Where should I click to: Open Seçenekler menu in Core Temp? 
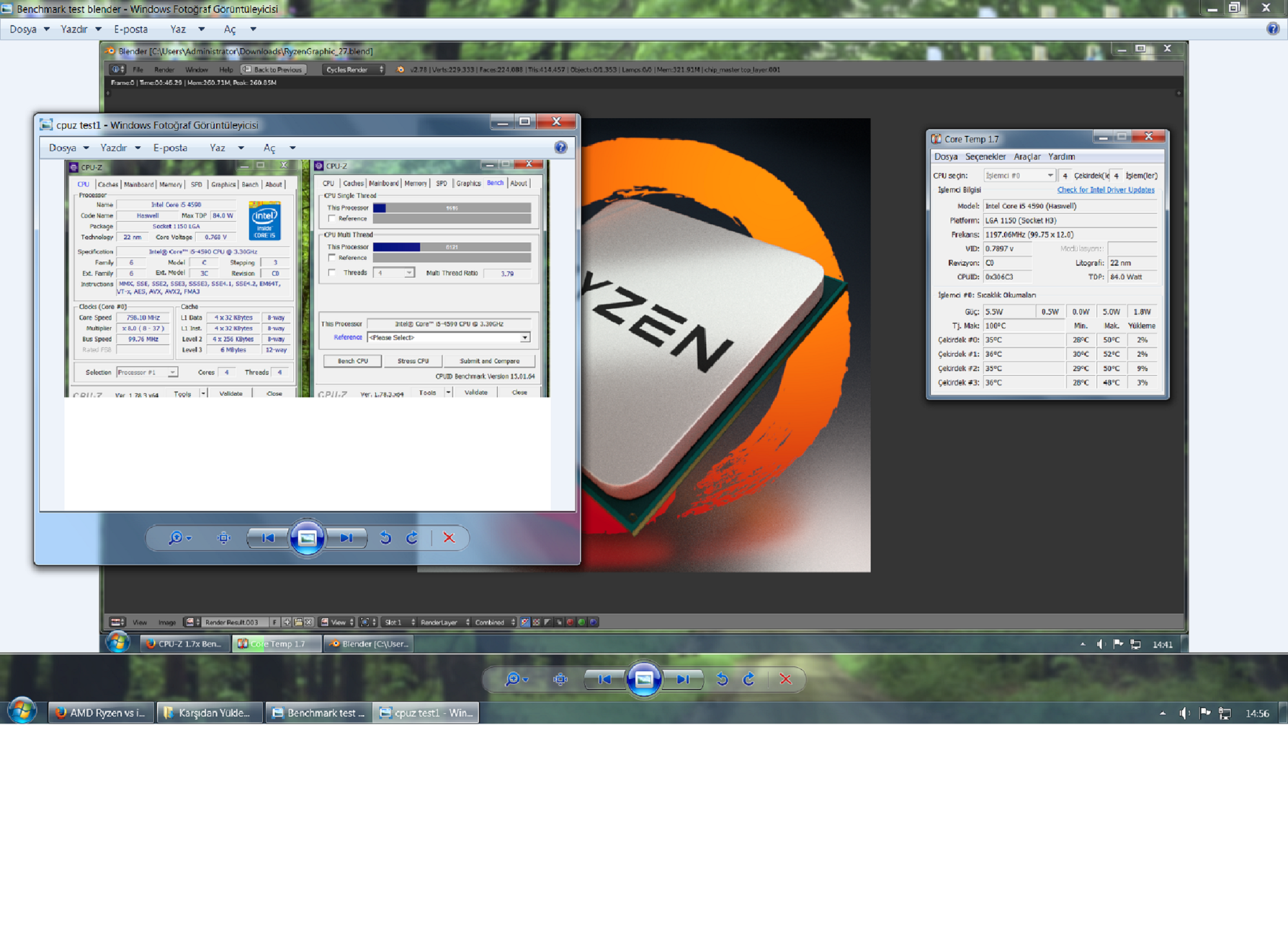pos(985,157)
